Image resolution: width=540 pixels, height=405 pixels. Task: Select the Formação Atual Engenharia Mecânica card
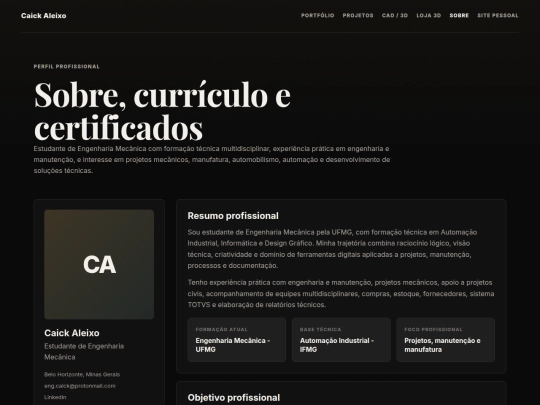237,340
